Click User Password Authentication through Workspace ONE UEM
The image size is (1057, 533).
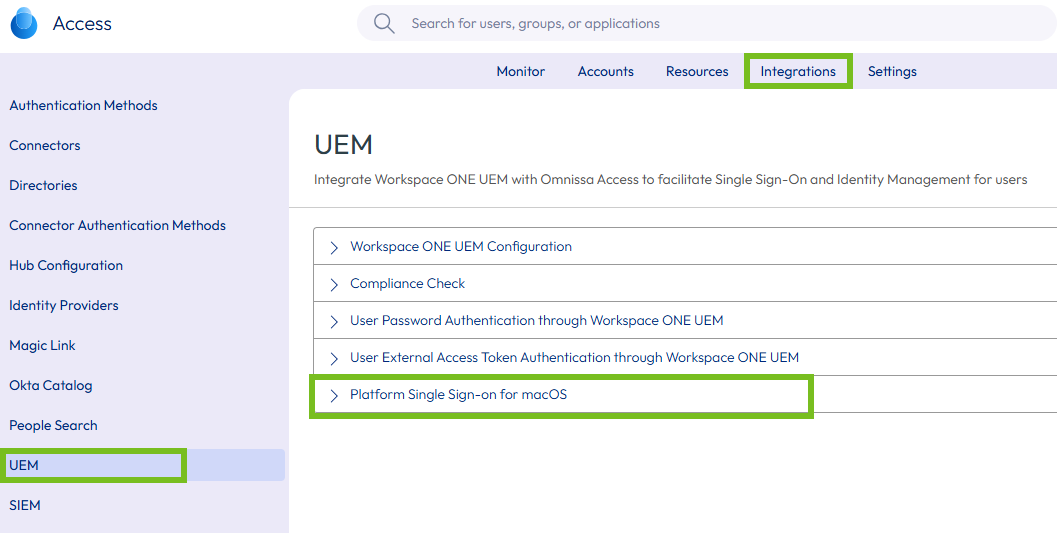[x=537, y=321]
